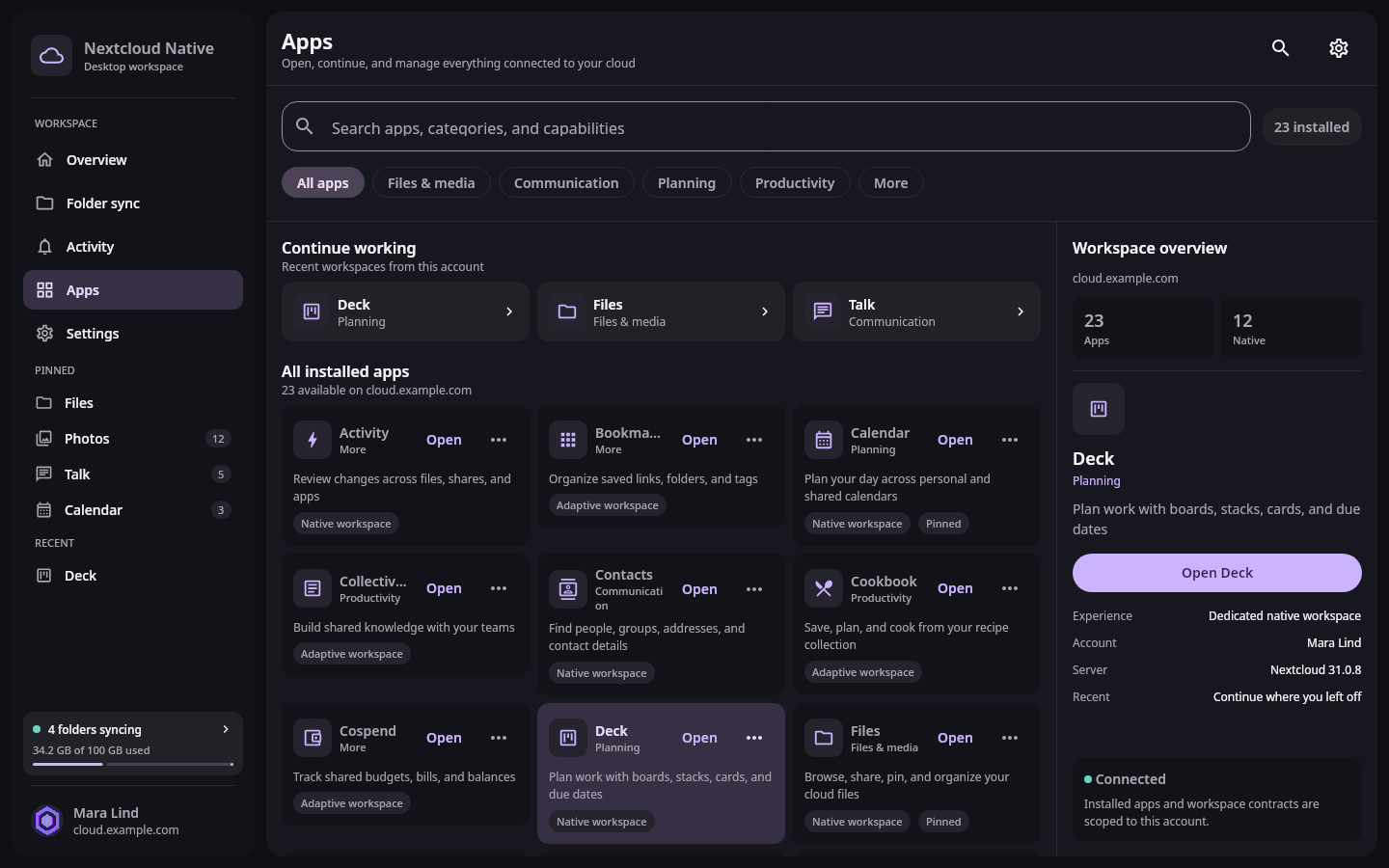This screenshot has height=868, width=1389.
Task: Click the header search magnifier icon
Action: (x=1280, y=48)
